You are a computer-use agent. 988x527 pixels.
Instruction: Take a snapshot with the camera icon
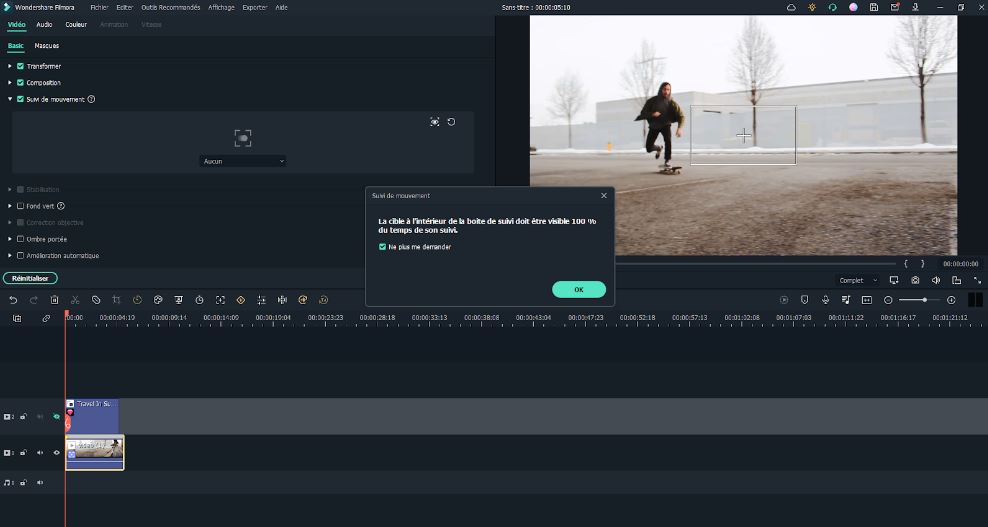pyautogui.click(x=915, y=281)
